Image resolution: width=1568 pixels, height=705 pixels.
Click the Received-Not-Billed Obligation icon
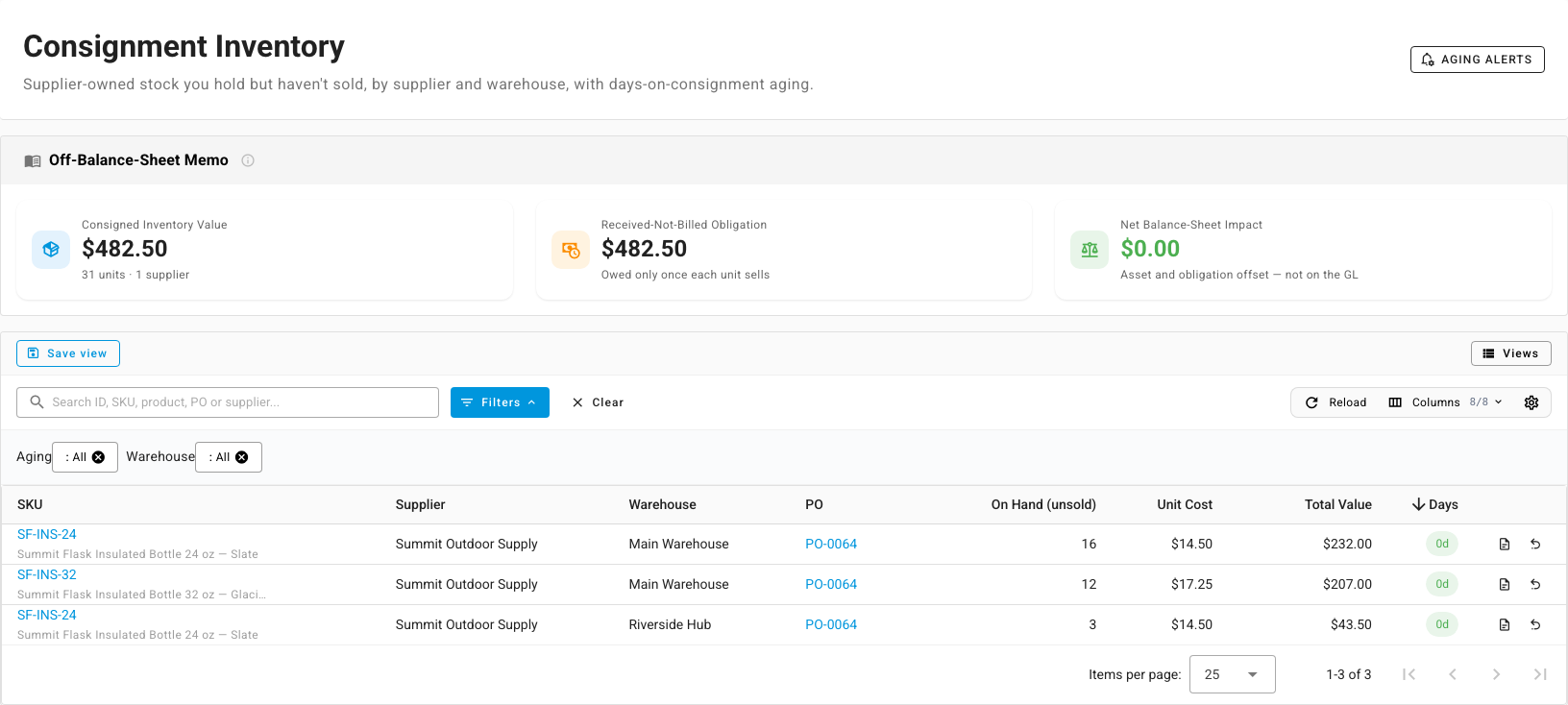point(571,250)
